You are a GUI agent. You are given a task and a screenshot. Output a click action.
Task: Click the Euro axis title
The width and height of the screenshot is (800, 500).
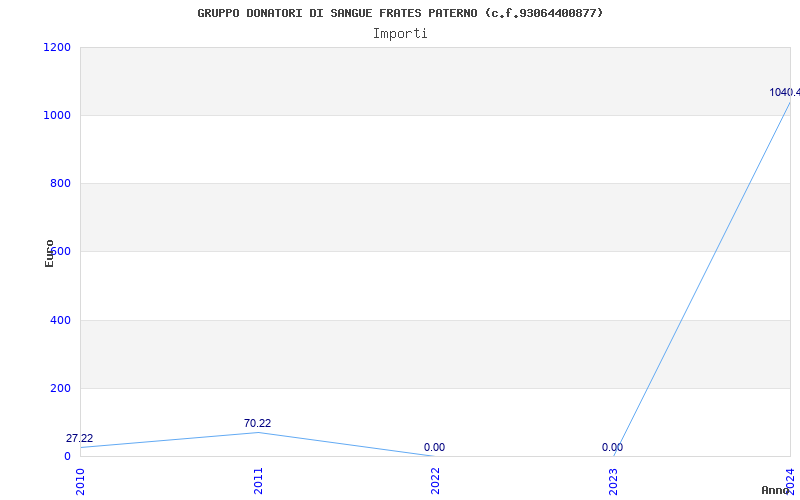49,254
